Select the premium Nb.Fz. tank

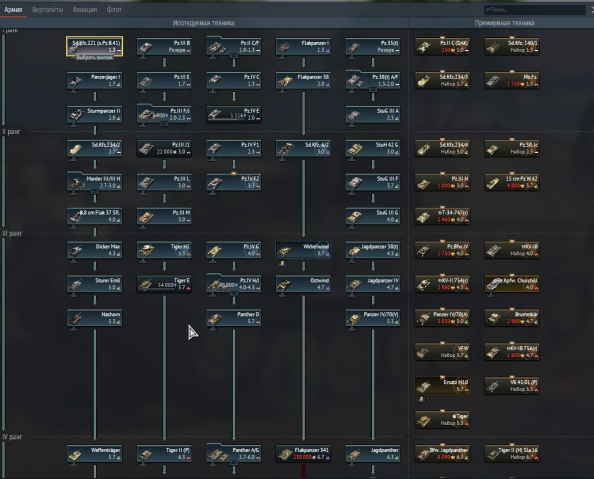tap(512, 80)
